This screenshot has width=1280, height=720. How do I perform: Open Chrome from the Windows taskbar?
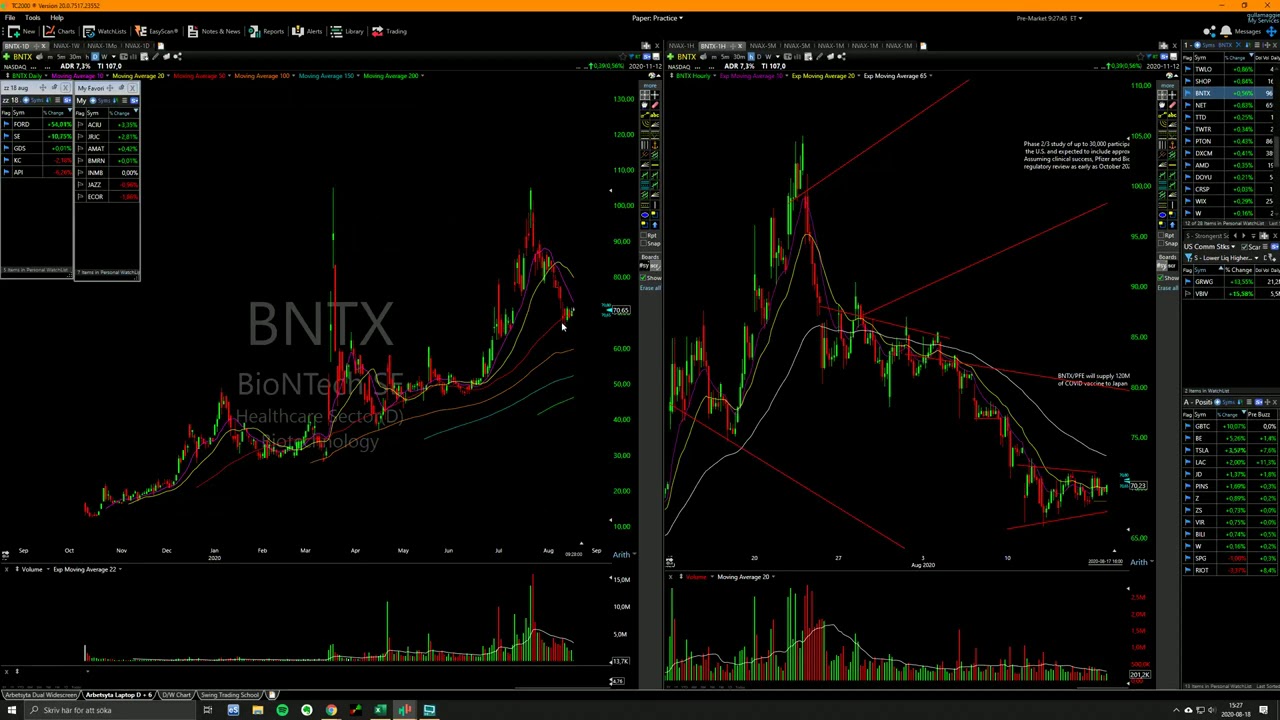tap(331, 710)
